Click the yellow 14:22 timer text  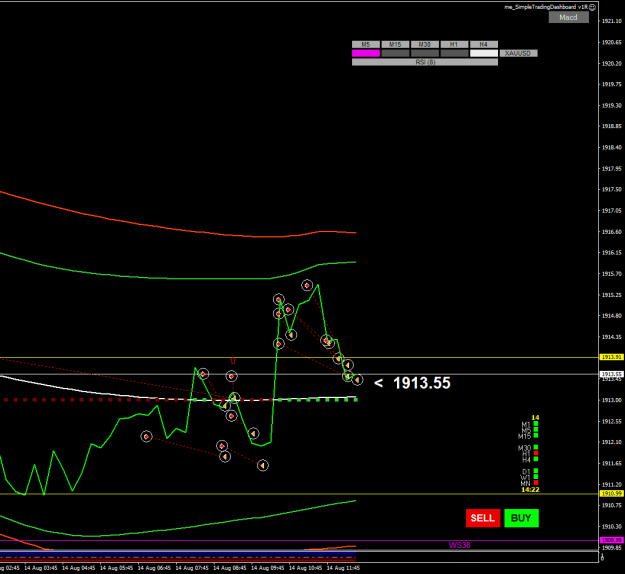[530, 489]
